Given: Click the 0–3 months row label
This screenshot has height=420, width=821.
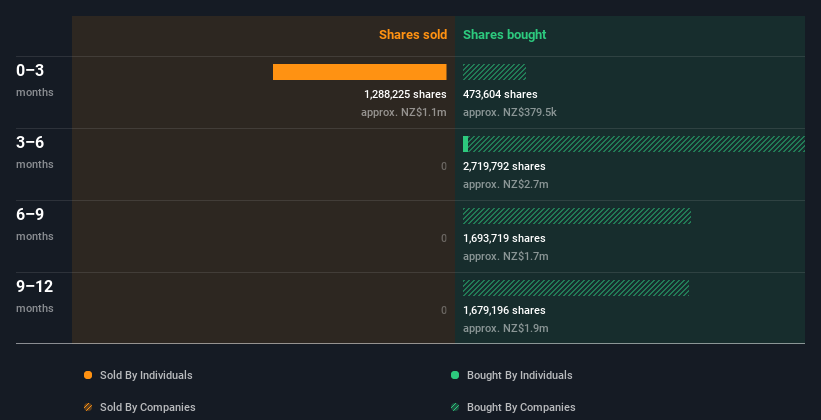Looking at the screenshot, I should pos(35,80).
